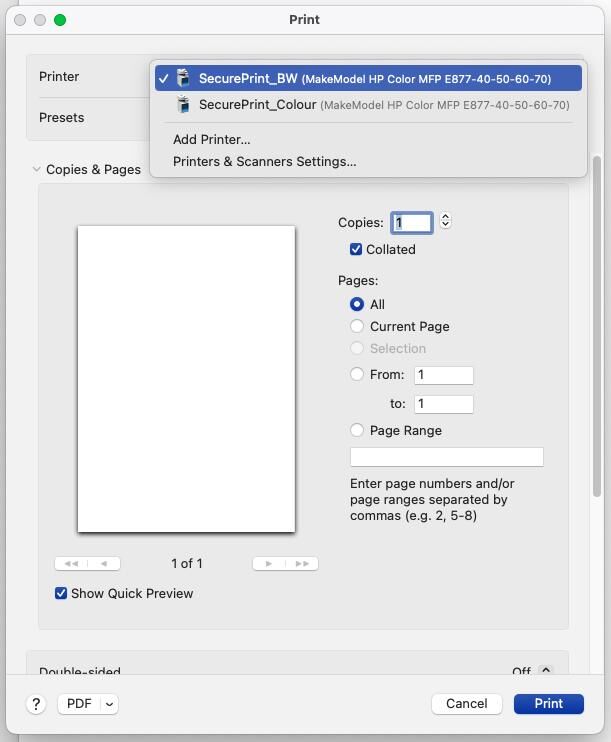Select the From pages radio button
Viewport: 611px width, 742px height.
(357, 374)
